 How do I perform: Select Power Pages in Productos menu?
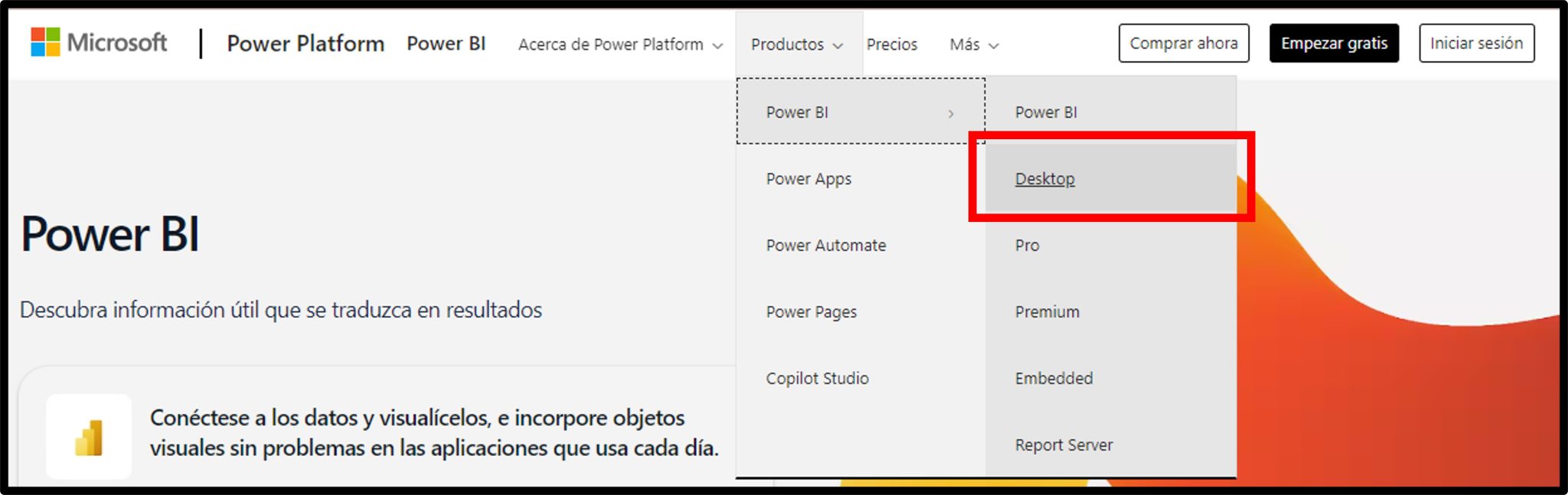click(811, 312)
